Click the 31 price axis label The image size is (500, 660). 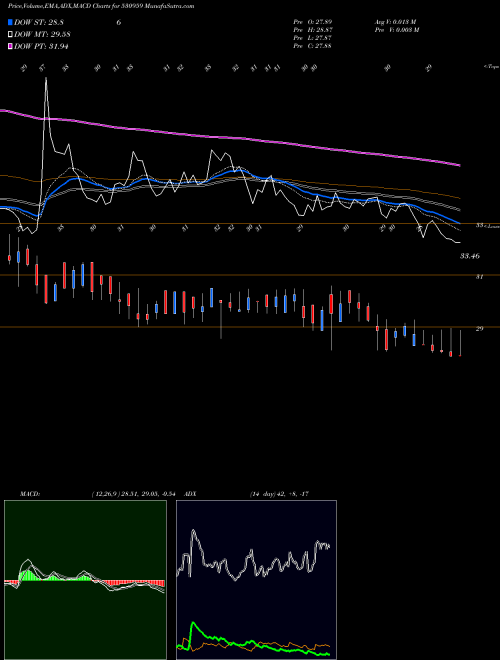click(479, 277)
